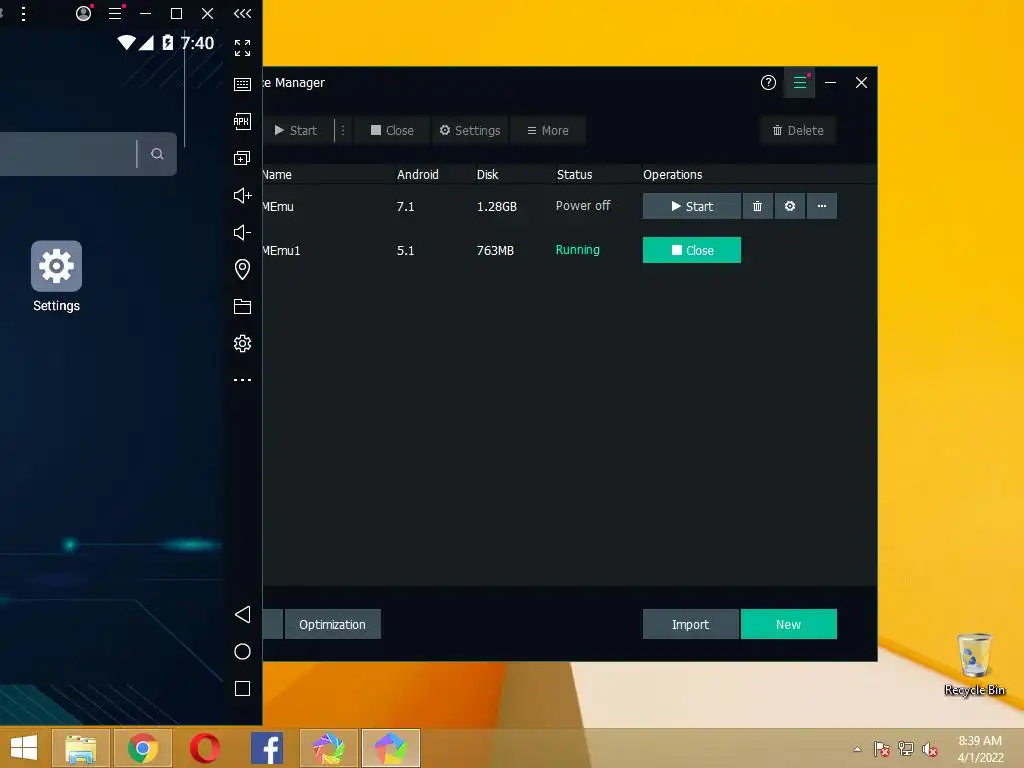The height and width of the screenshot is (768, 1024).
Task: Click the muted volume tray icon
Action: pos(930,749)
